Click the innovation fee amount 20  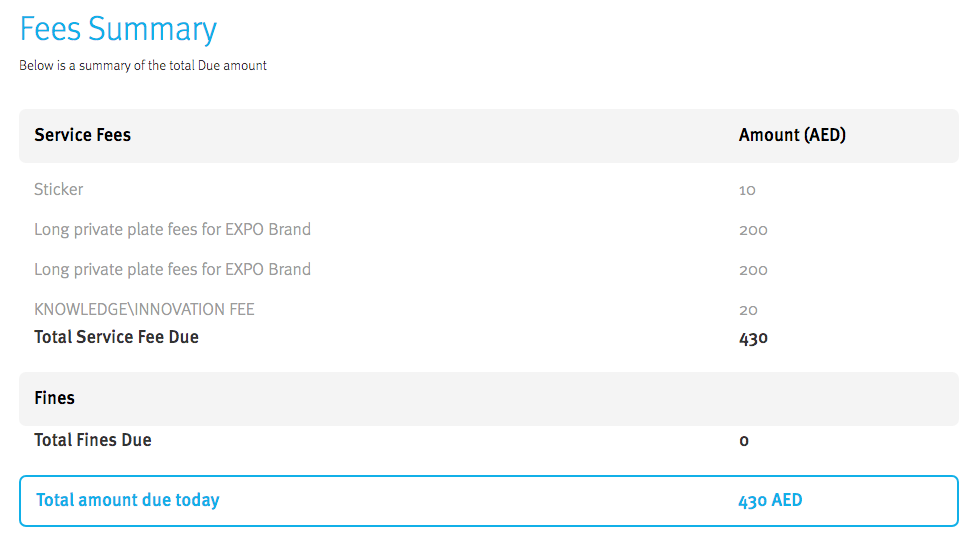coord(748,310)
